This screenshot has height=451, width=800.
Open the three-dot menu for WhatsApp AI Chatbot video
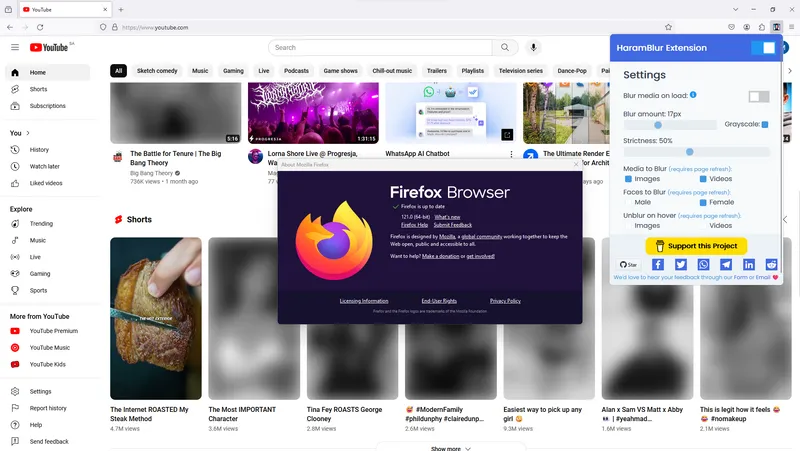[x=511, y=155]
